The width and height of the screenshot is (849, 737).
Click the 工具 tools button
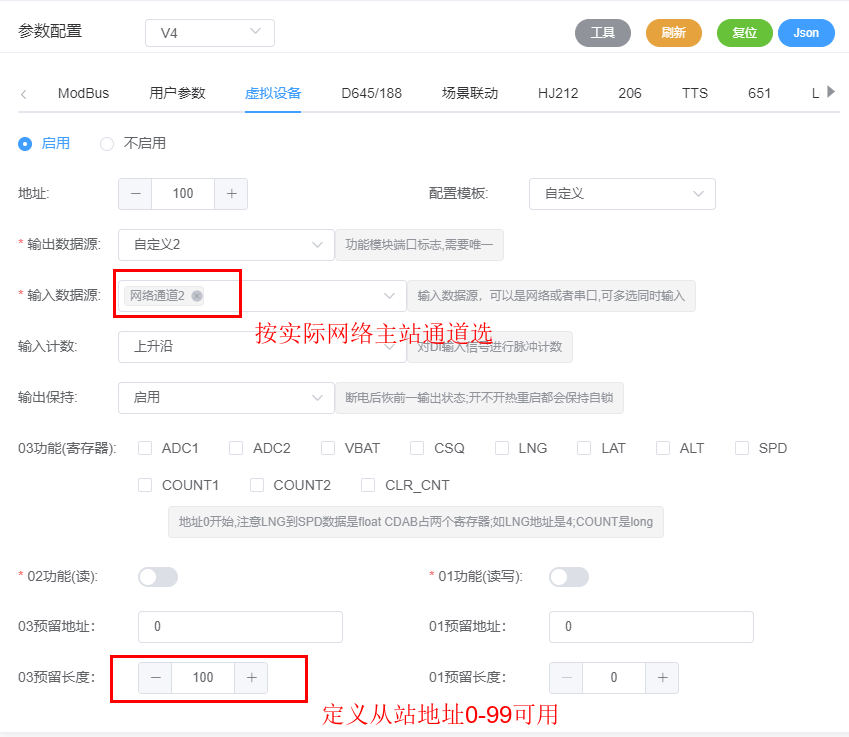[603, 33]
